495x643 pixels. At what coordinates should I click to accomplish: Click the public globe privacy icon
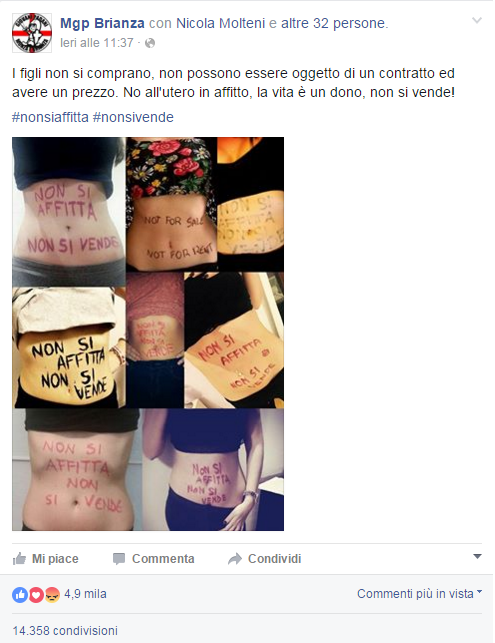pyautogui.click(x=150, y=43)
